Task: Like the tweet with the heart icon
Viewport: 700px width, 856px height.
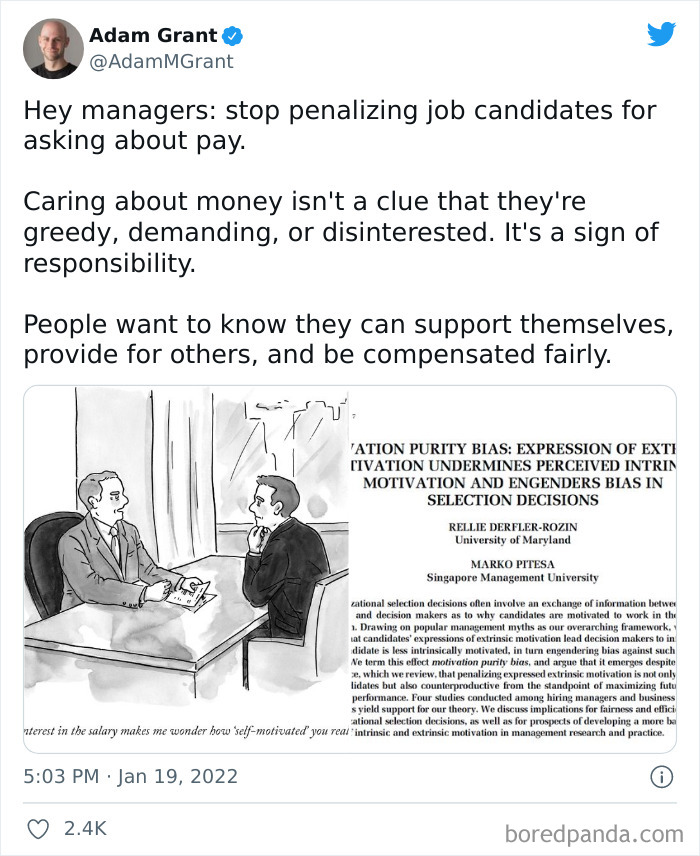Action: click(x=37, y=828)
